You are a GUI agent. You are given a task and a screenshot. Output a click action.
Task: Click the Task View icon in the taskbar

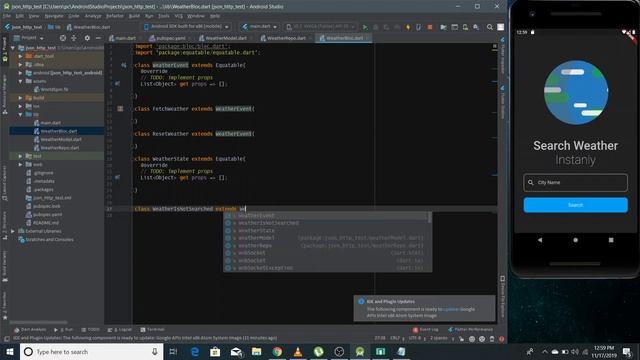pos(173,351)
